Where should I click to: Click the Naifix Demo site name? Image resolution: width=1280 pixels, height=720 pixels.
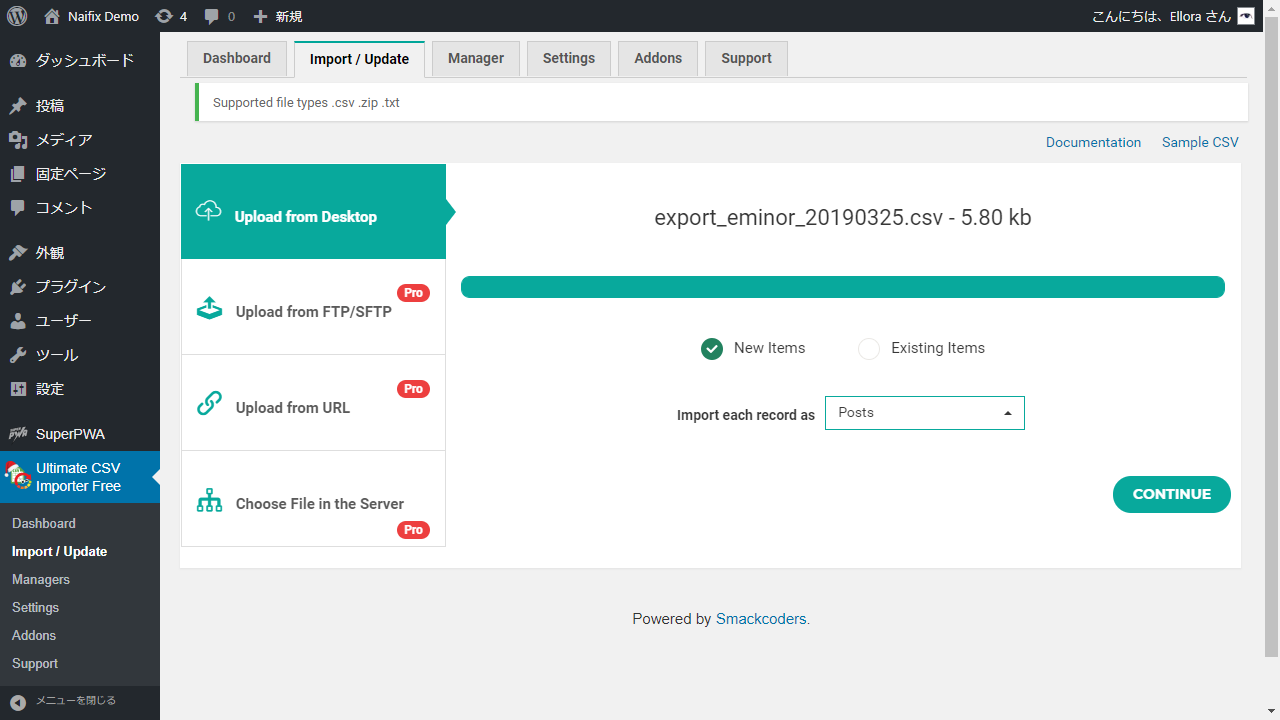[x=103, y=16]
